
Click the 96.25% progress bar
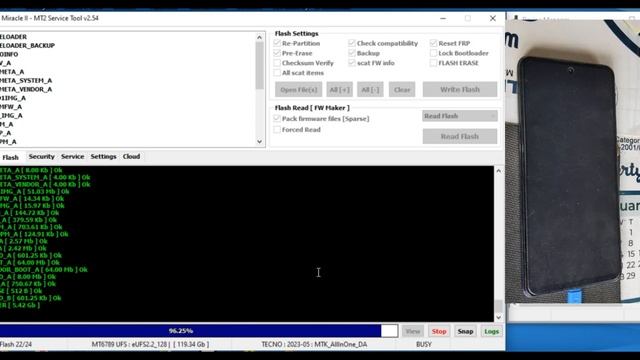(x=199, y=331)
